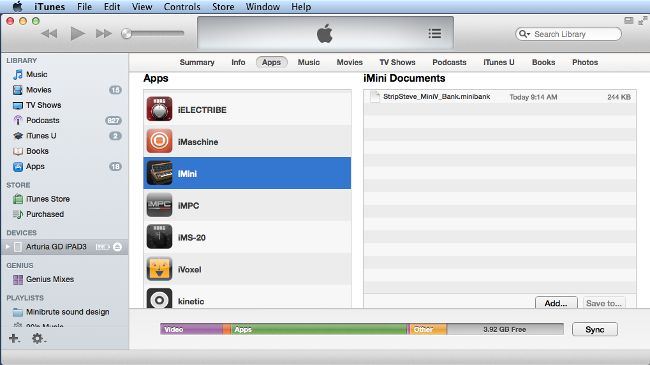Switch to the Info tab
Image resolution: width=650 pixels, height=365 pixels.
238,62
